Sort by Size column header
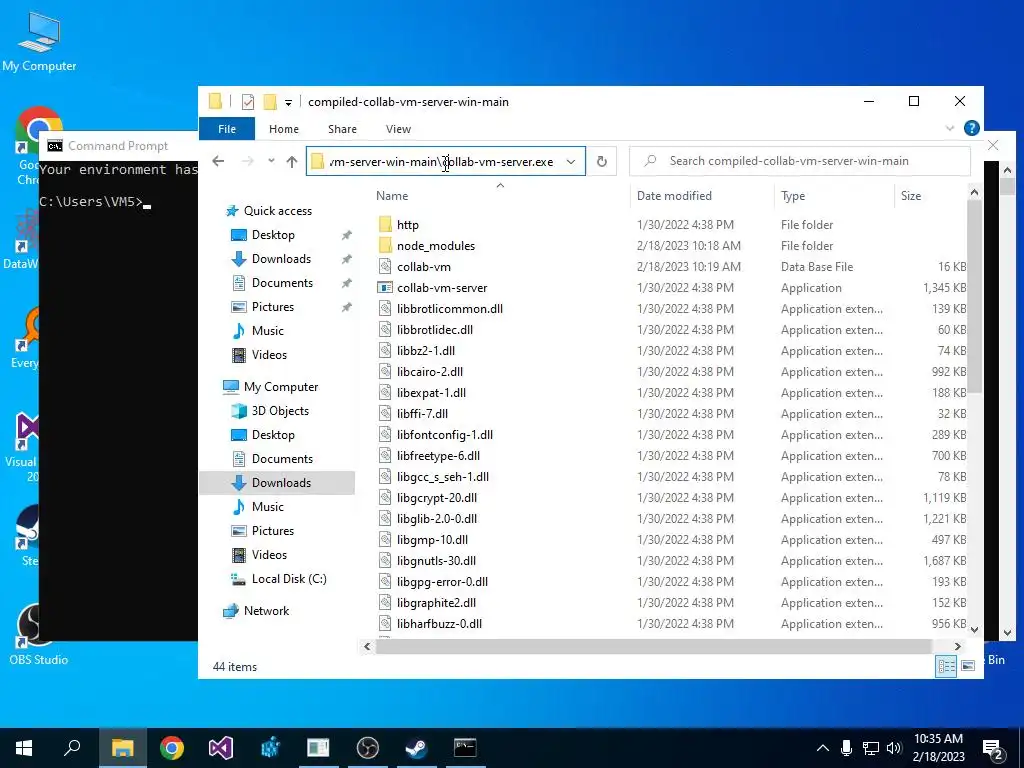This screenshot has width=1024, height=768. tap(910, 196)
